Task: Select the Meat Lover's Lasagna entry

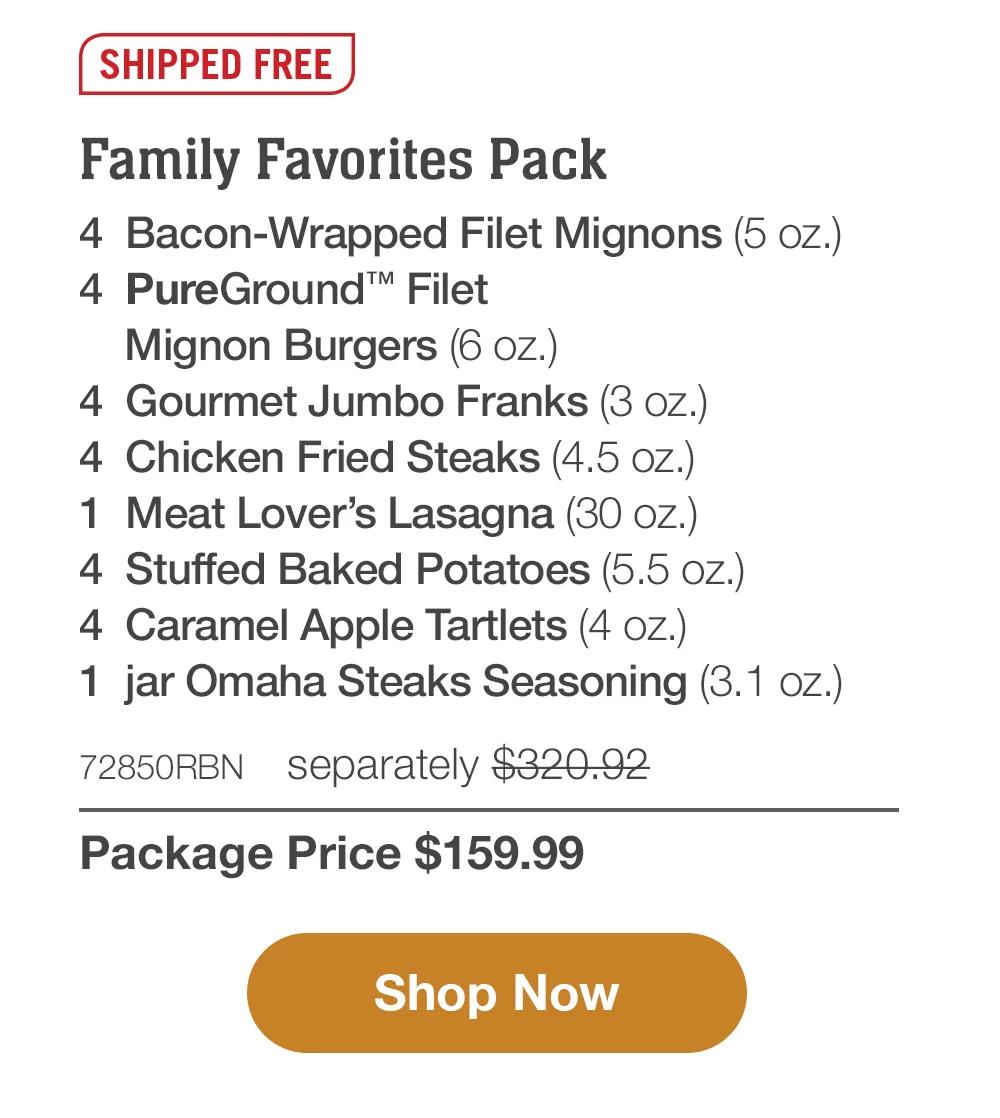Action: 340,514
